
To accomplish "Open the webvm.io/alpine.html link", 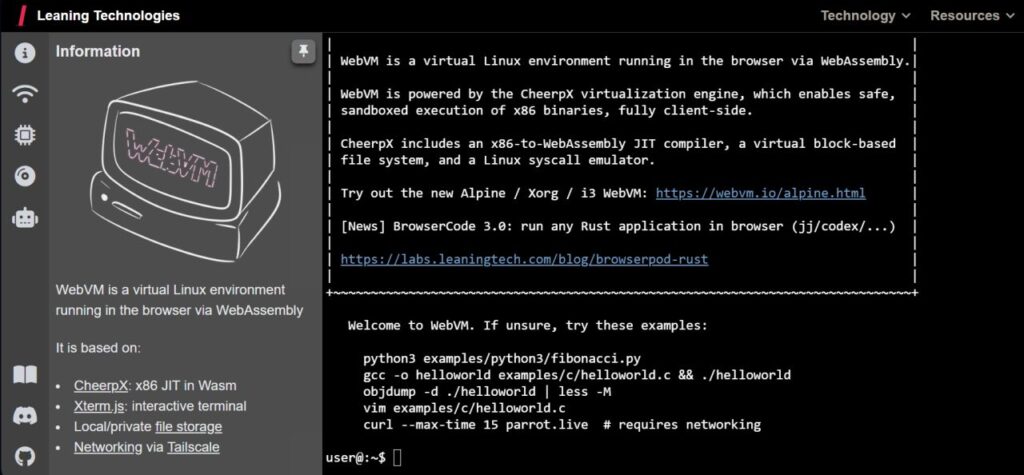I will click(x=760, y=193).
